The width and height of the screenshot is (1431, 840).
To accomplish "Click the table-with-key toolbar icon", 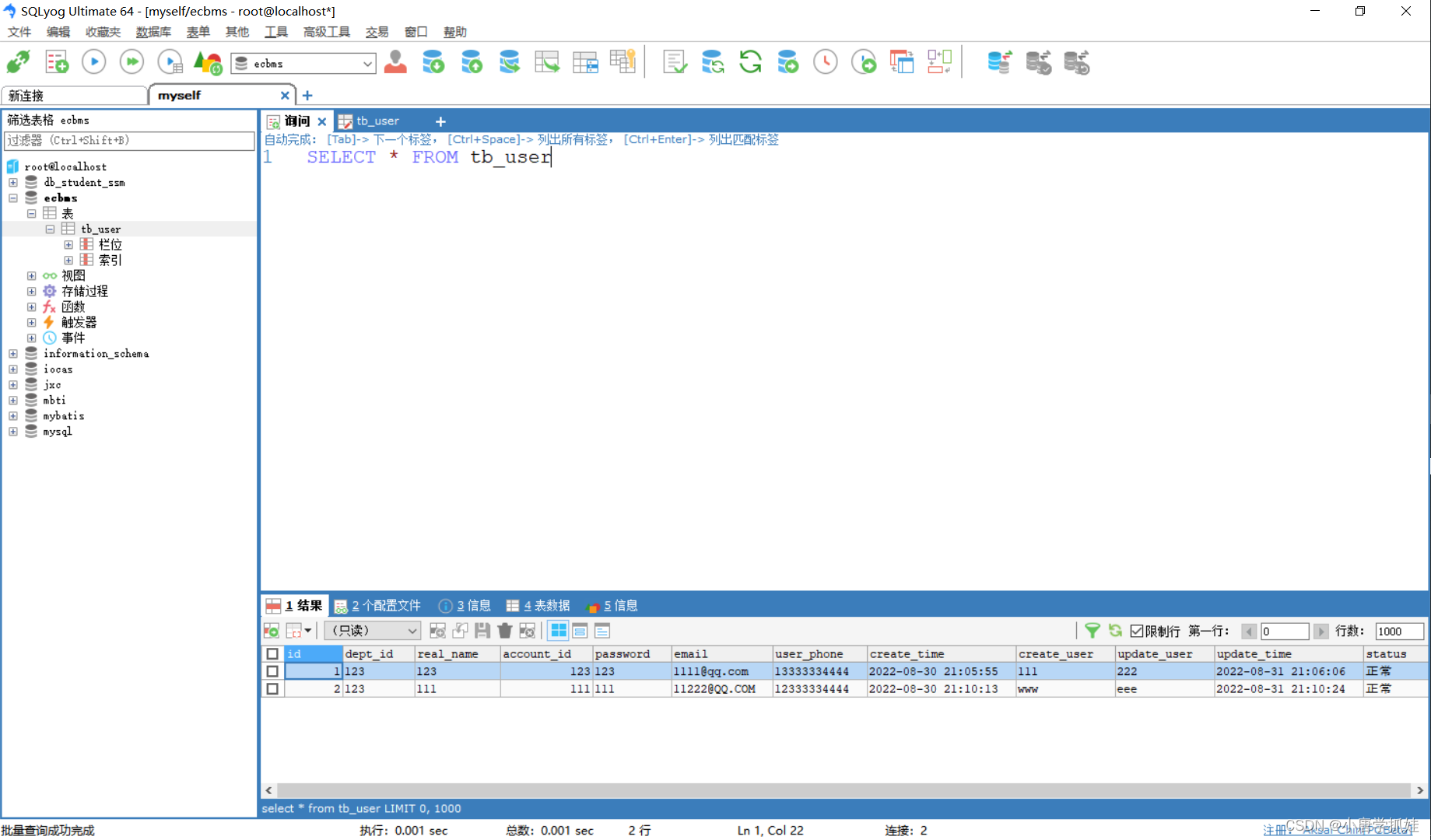I will click(623, 62).
